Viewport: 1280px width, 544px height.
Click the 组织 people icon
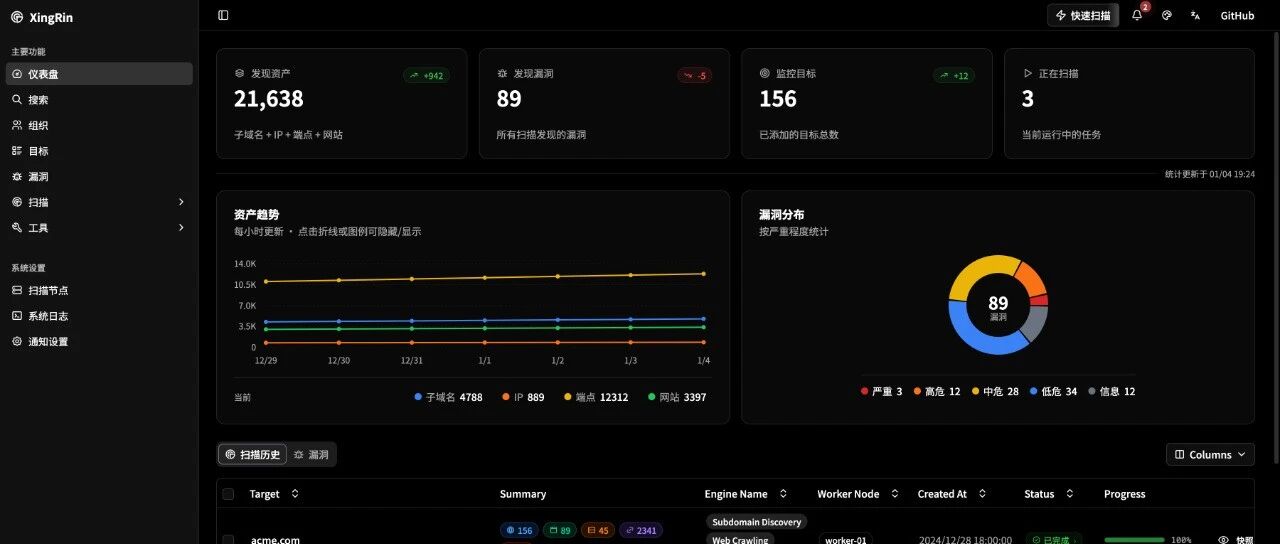(x=17, y=125)
